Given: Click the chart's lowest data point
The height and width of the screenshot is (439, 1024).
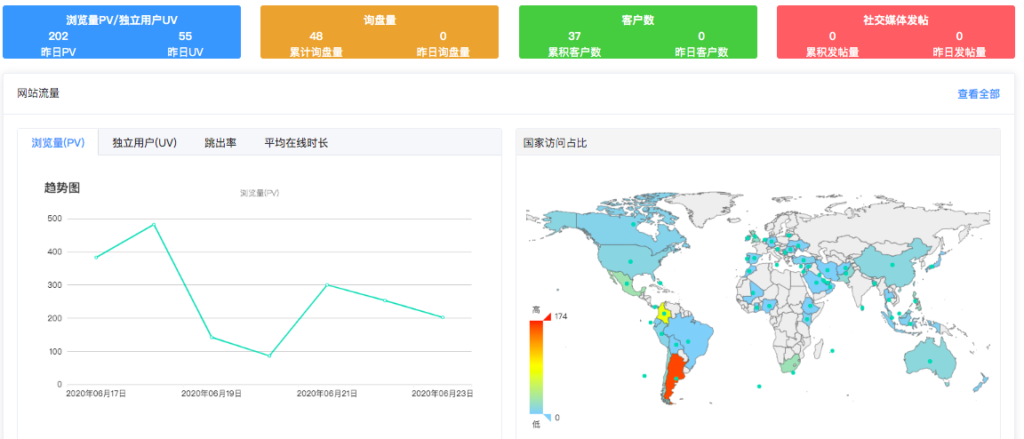Looking at the screenshot, I should coord(269,356).
